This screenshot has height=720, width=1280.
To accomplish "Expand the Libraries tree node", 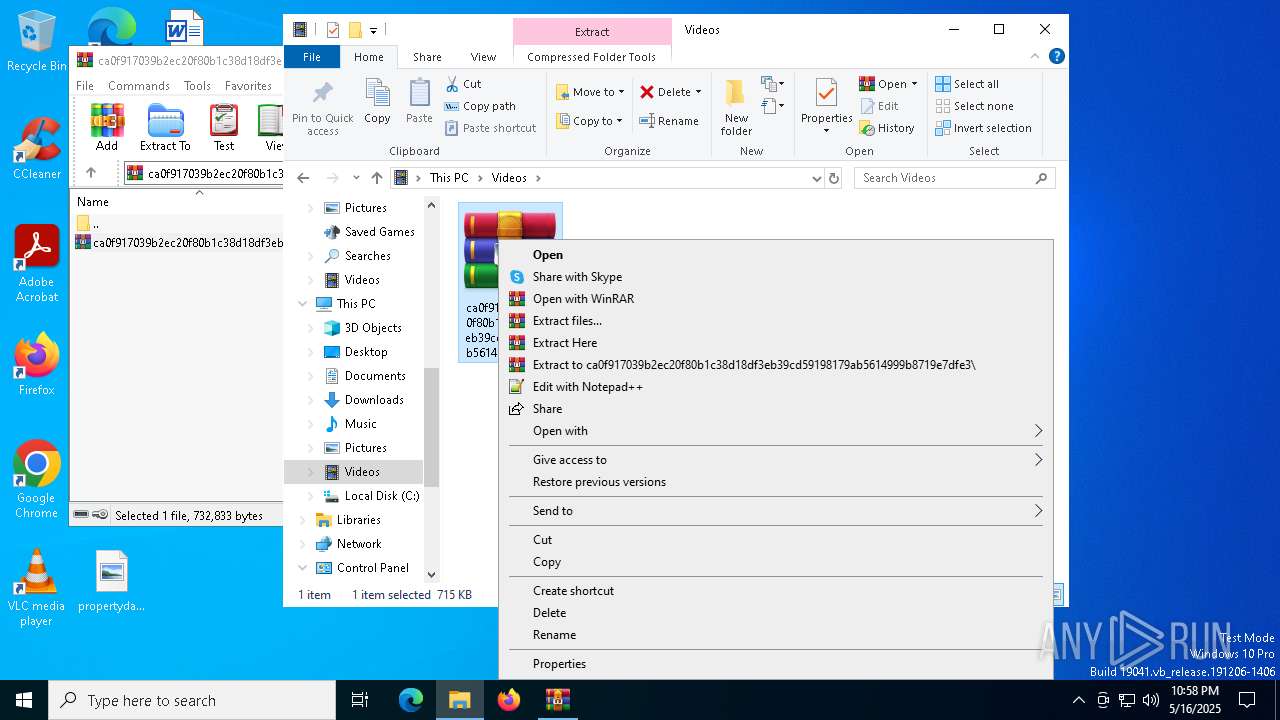I will pyautogui.click(x=302, y=520).
